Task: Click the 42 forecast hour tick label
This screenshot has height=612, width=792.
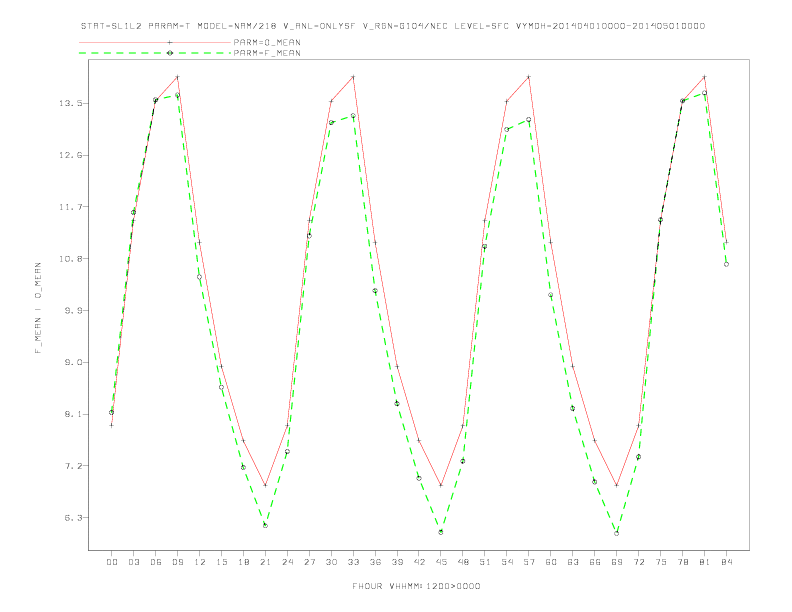Action: tap(419, 562)
